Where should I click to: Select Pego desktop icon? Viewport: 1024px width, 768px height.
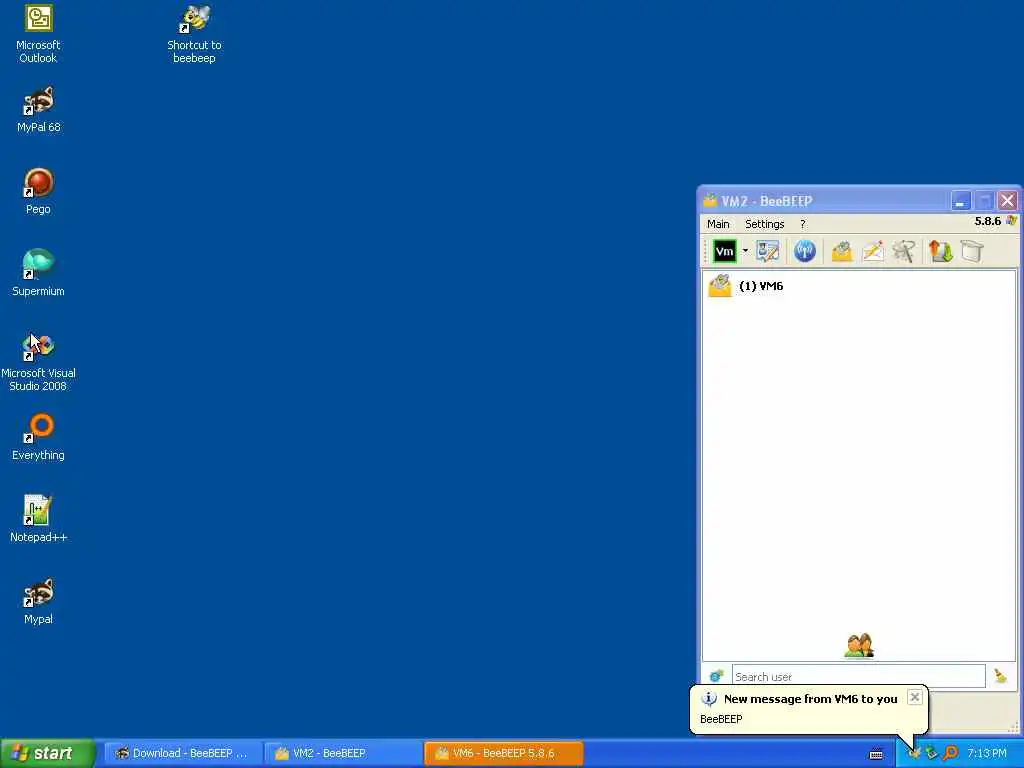pyautogui.click(x=38, y=191)
